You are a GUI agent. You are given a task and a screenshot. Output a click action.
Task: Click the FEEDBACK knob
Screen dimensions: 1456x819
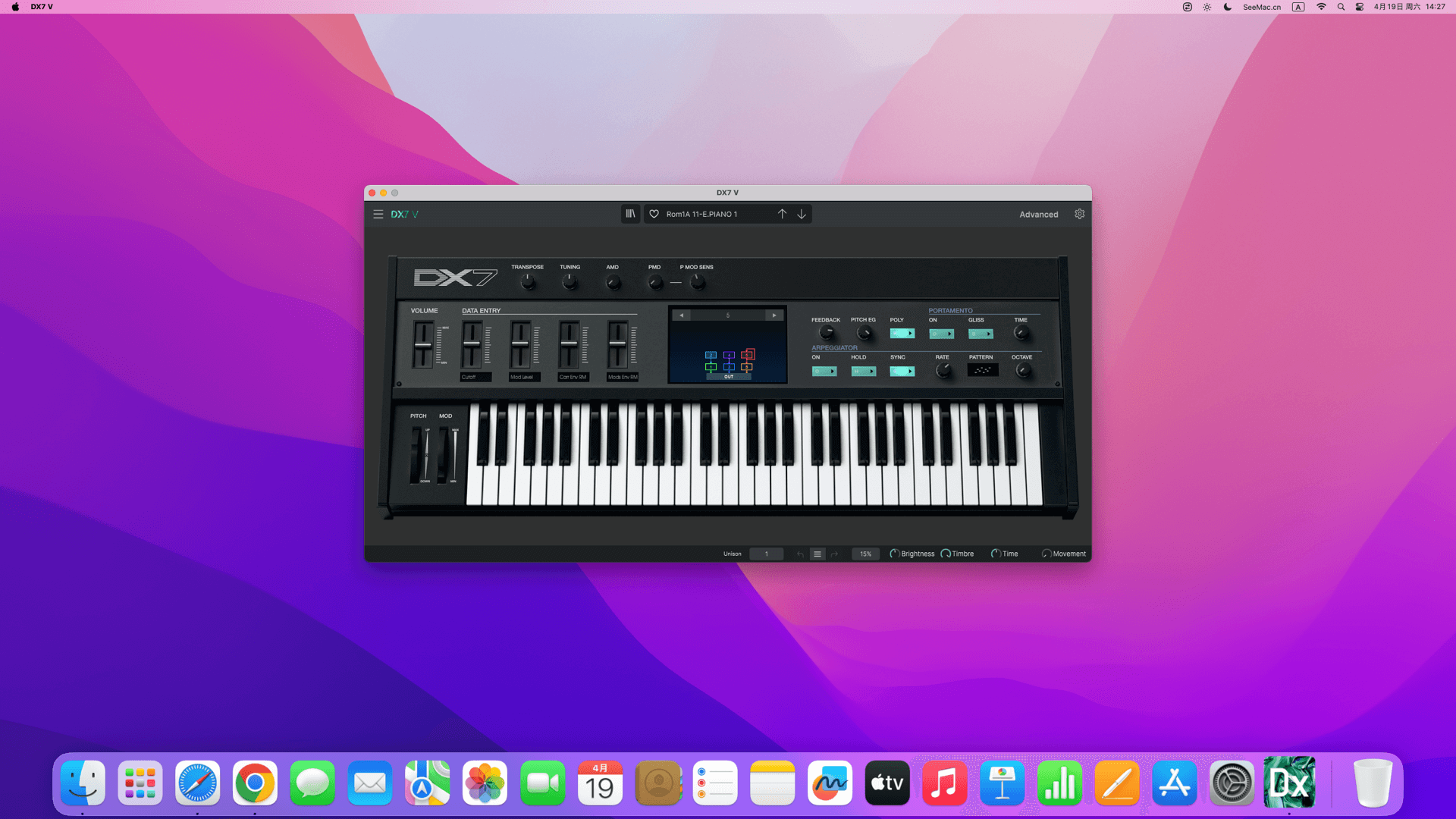827,332
